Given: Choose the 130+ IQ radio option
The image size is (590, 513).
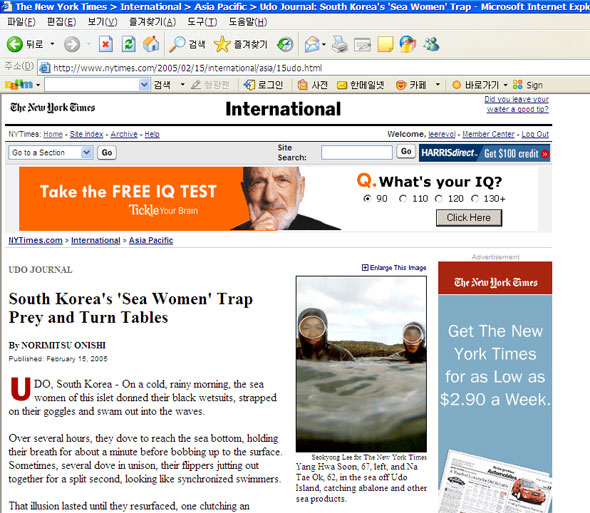Looking at the screenshot, I should [x=475, y=198].
